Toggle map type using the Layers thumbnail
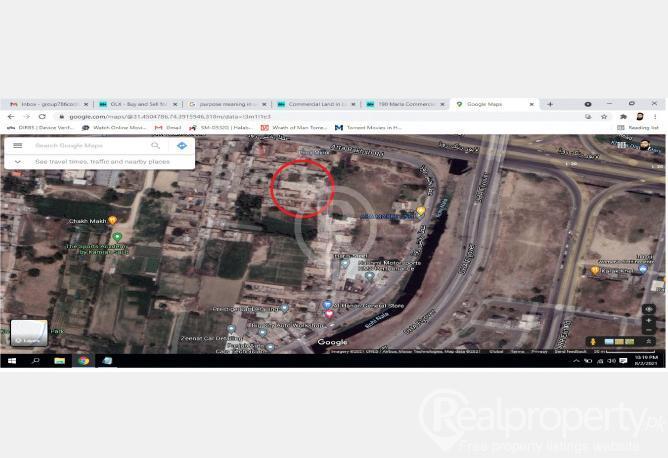 point(29,333)
